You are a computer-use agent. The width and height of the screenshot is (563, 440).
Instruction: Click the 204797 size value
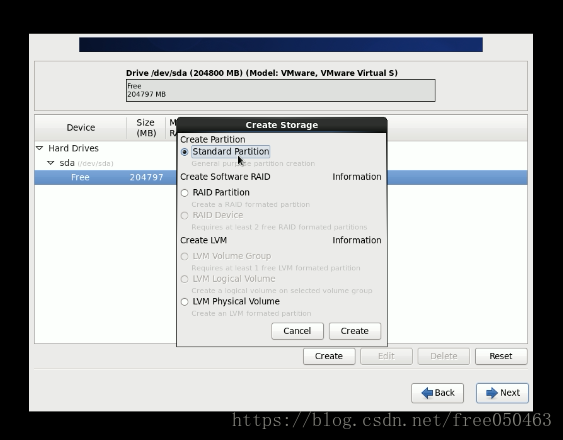(x=146, y=177)
